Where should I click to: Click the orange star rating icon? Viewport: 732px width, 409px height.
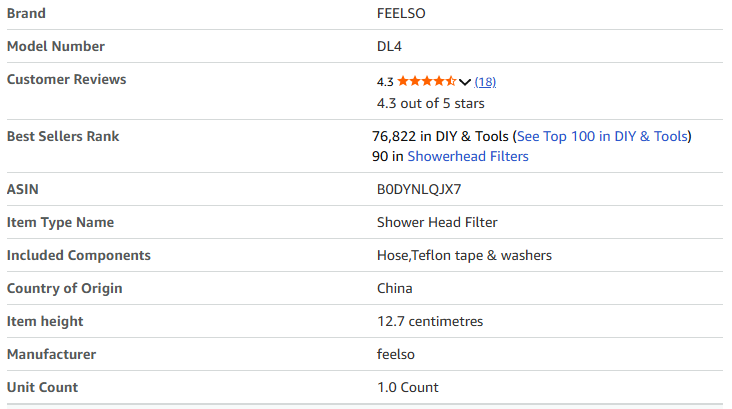coord(427,81)
